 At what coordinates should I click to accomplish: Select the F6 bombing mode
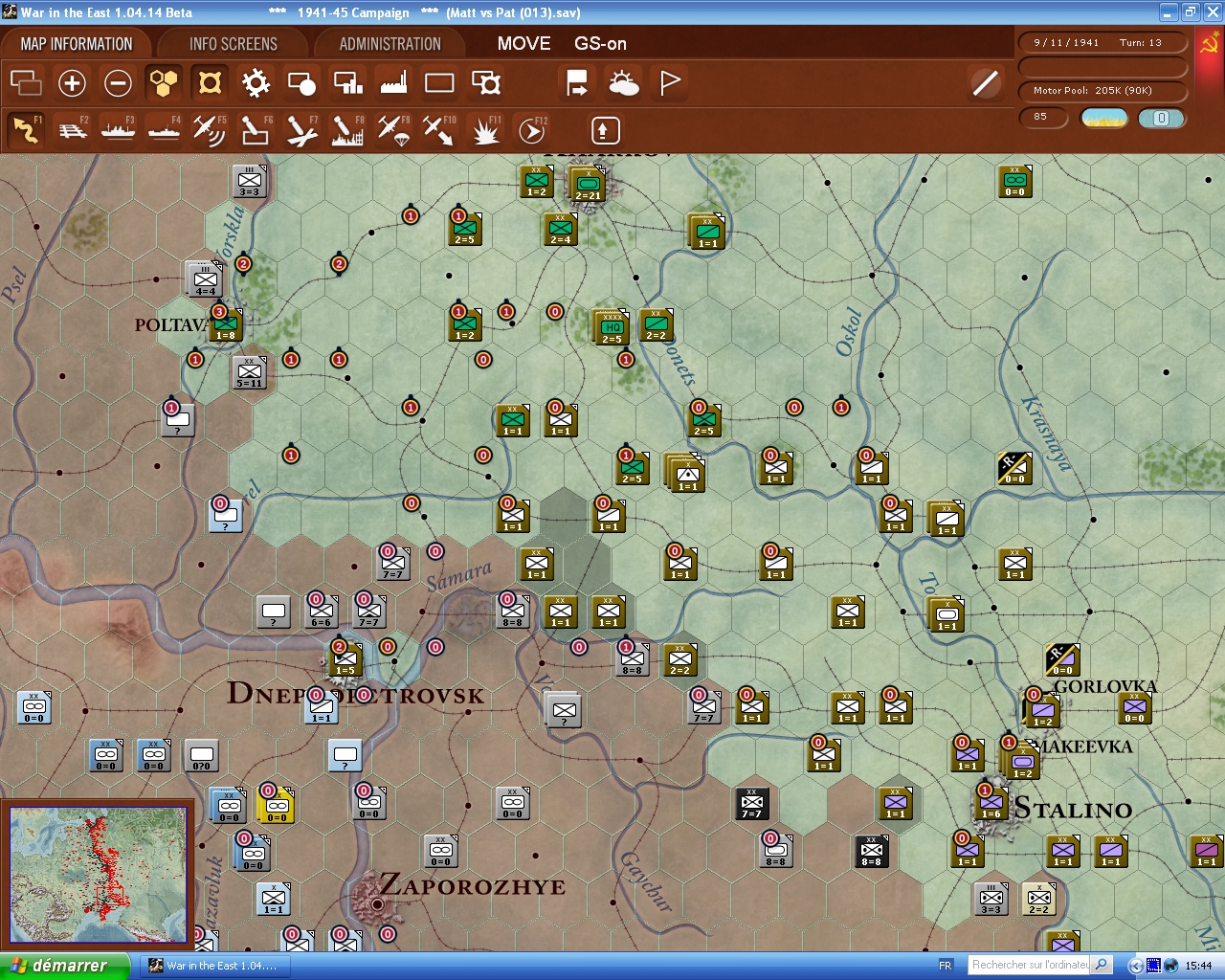tap(256, 130)
